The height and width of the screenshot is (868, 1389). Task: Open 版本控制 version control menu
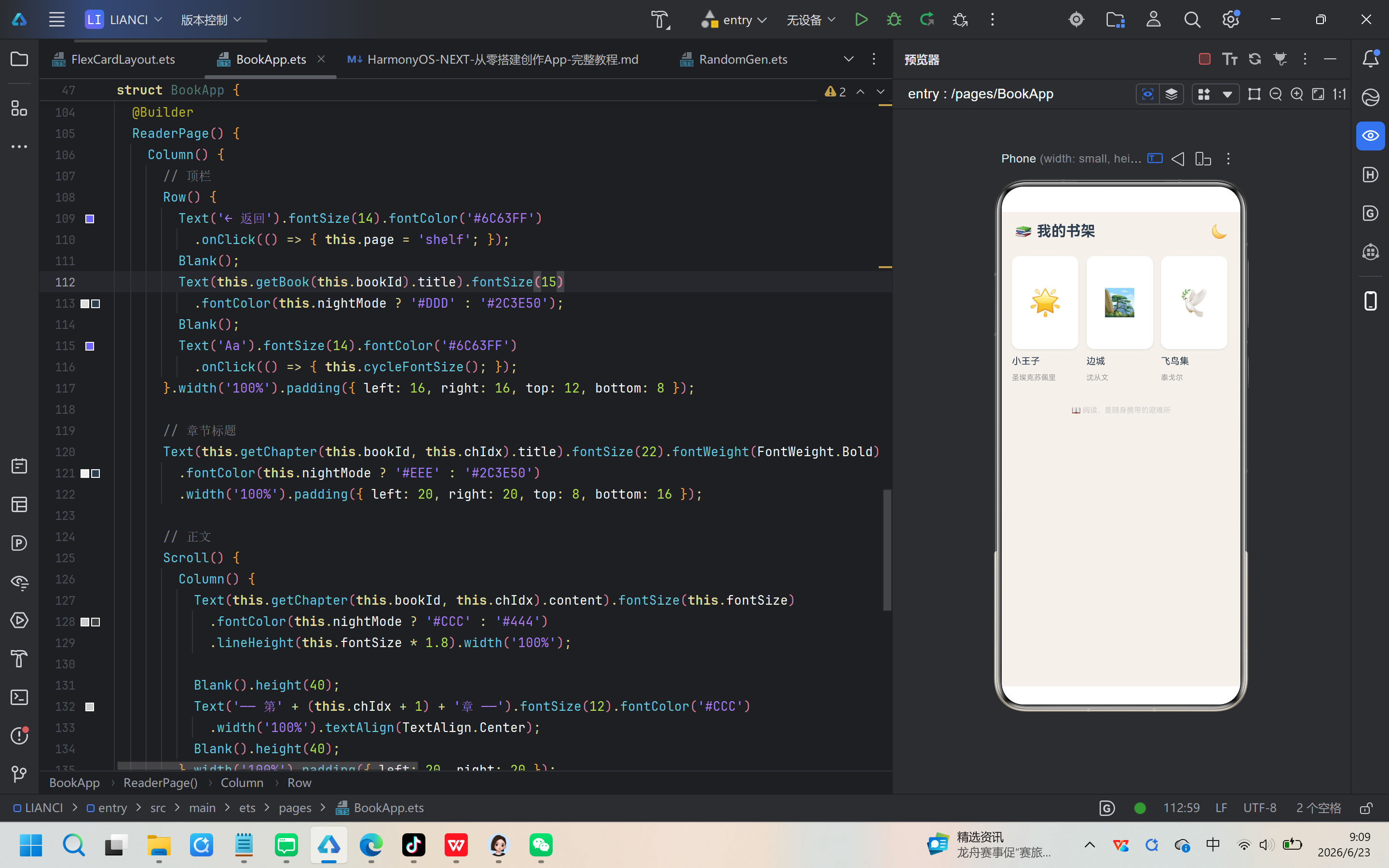click(211, 20)
